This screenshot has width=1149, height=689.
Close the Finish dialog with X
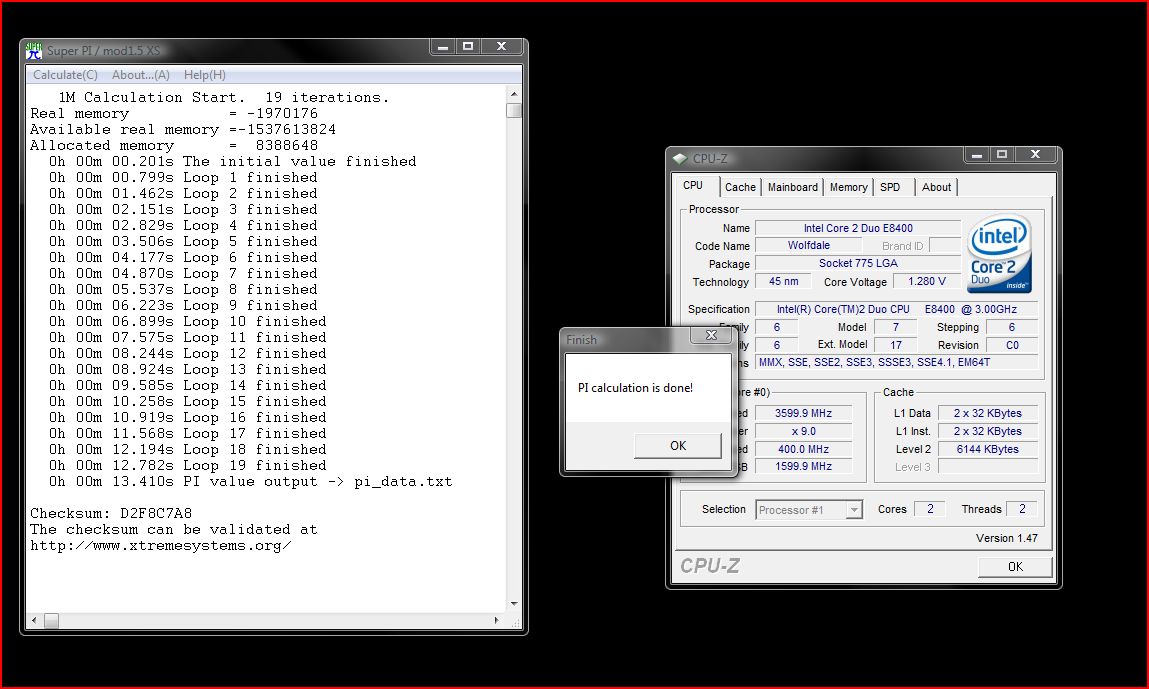[711, 335]
